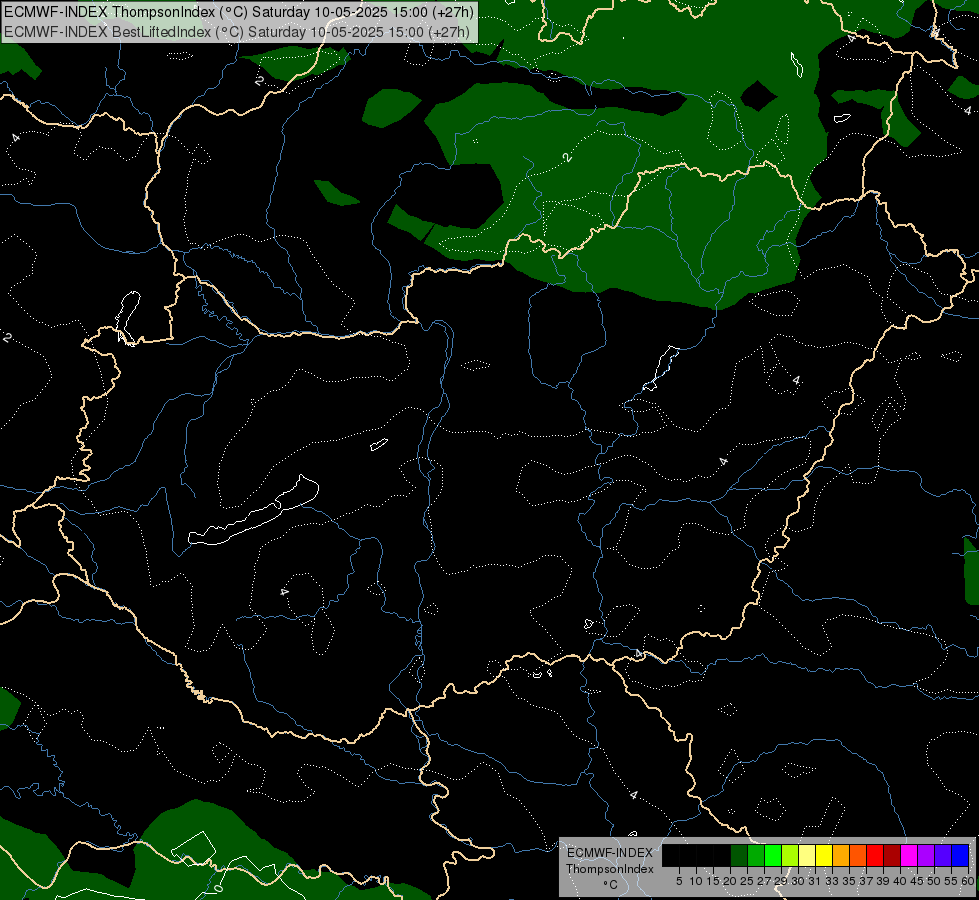The image size is (979, 900).
Task: Select the dark red 39-40 legend swatch
Action: [x=892, y=855]
